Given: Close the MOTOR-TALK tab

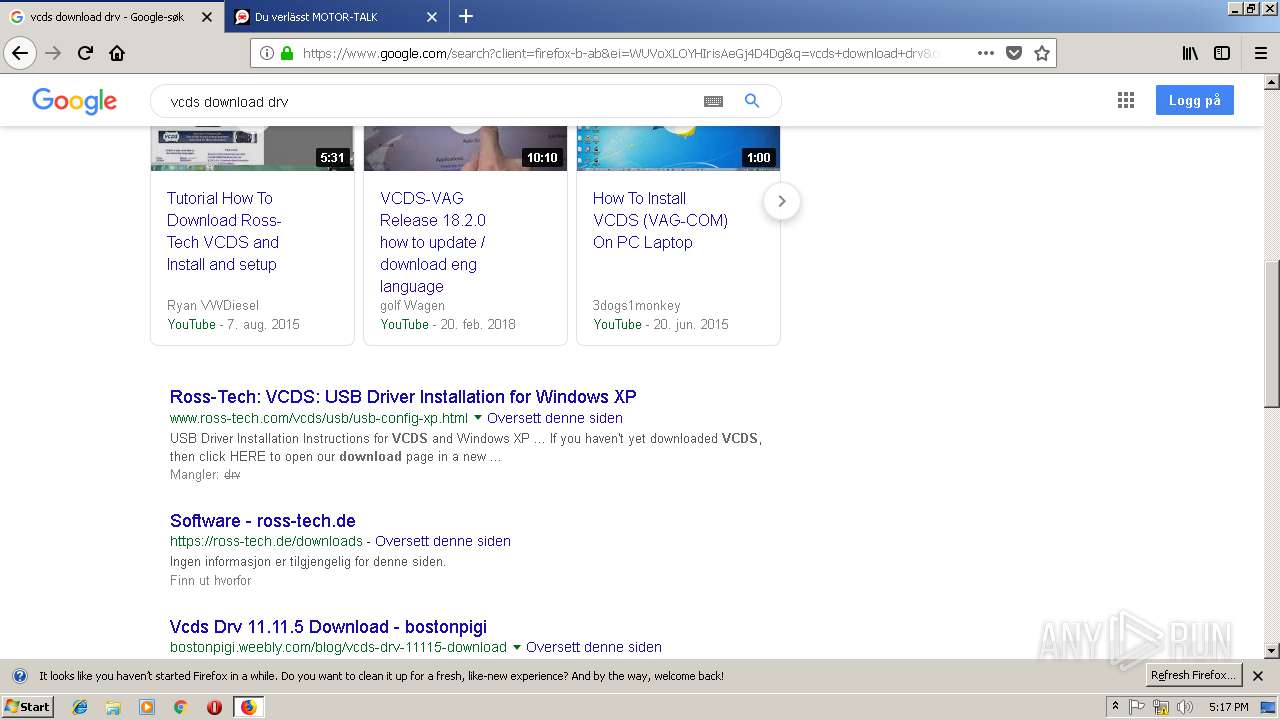Looking at the screenshot, I should pos(432,17).
